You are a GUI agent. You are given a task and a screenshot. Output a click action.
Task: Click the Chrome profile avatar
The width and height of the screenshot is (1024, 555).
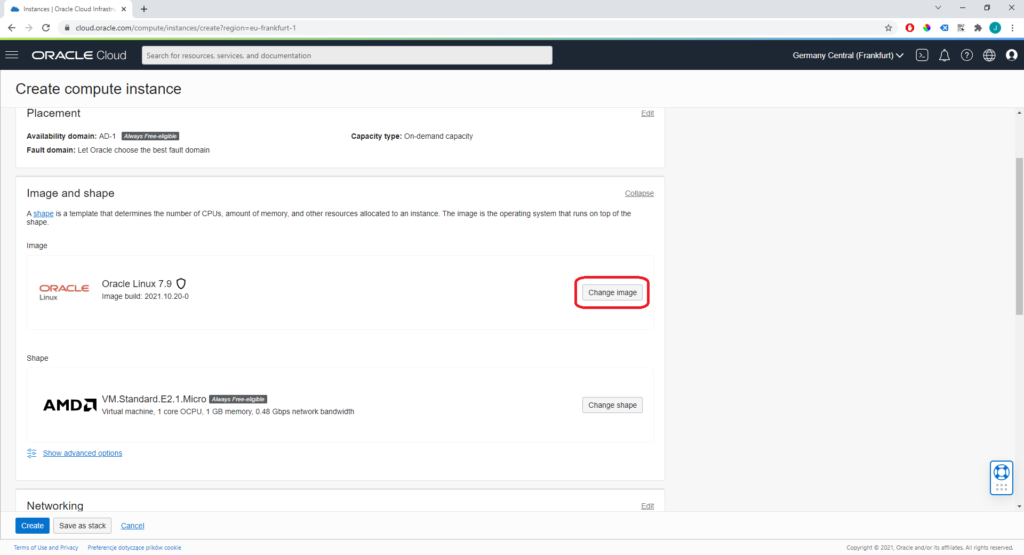[x=995, y=27]
